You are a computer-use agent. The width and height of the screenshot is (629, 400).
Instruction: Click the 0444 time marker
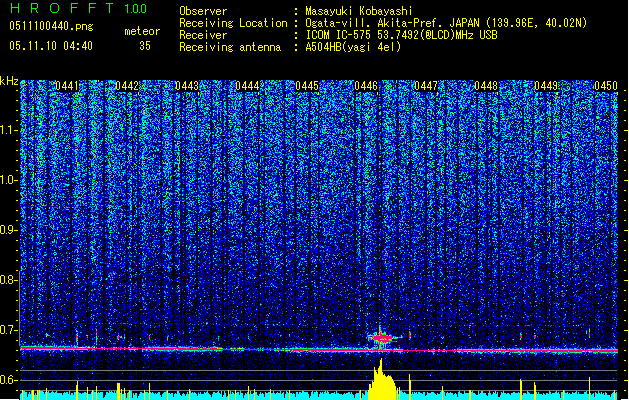pos(247,86)
